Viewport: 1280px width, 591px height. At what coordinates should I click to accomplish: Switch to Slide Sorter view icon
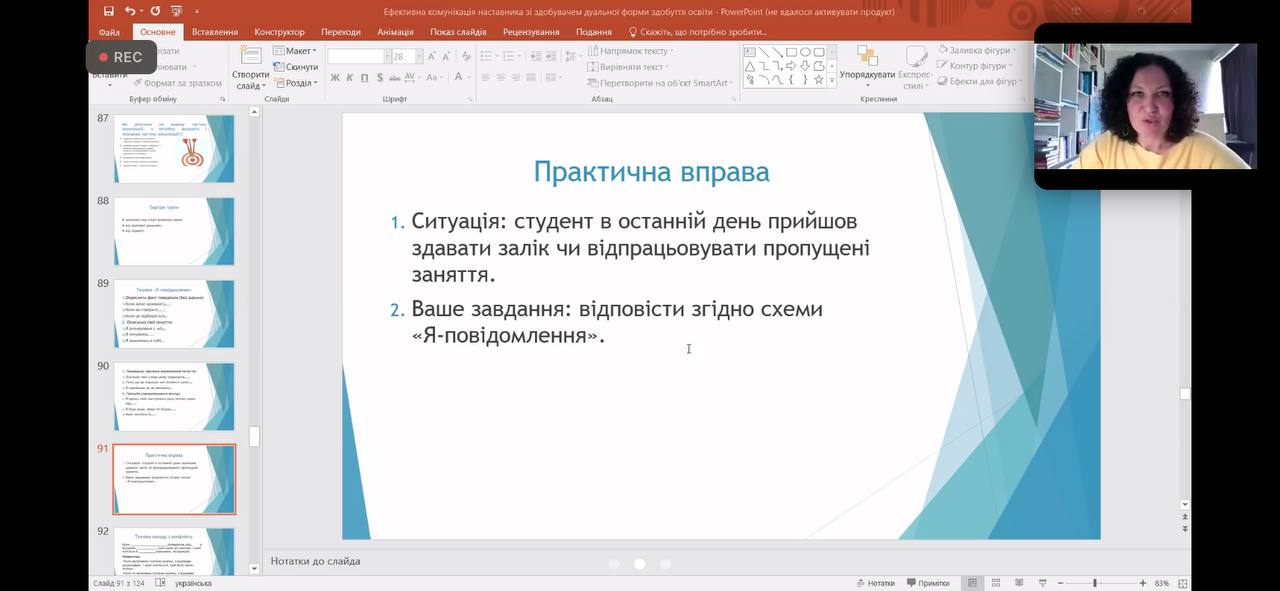click(x=995, y=583)
